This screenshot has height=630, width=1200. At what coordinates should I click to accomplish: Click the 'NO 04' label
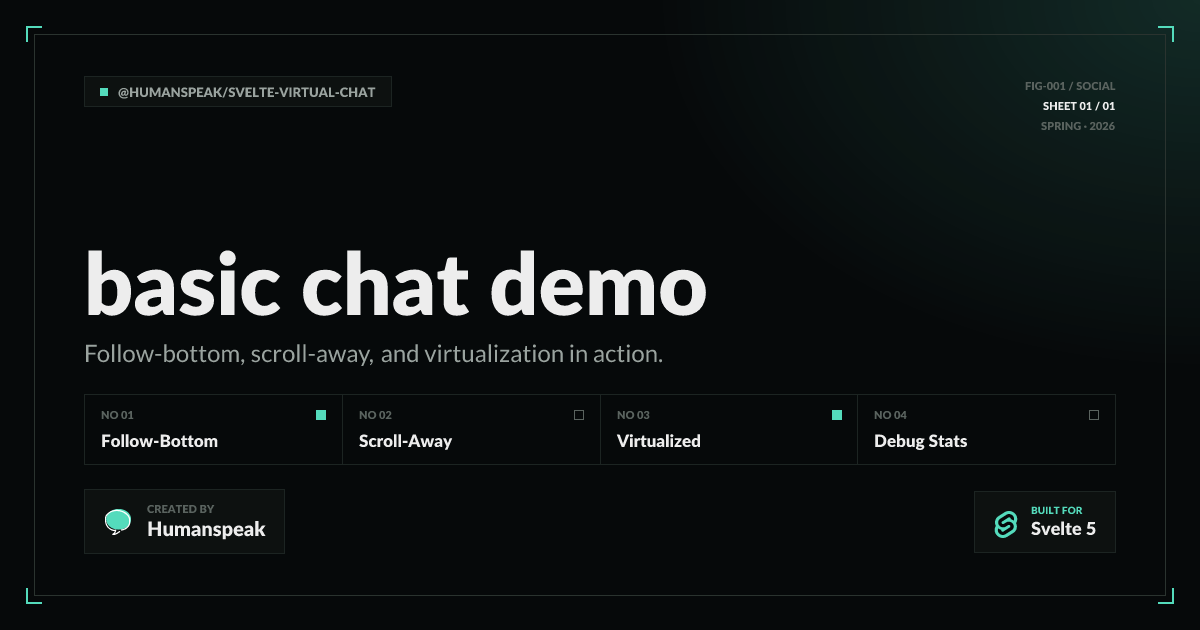[x=891, y=415]
